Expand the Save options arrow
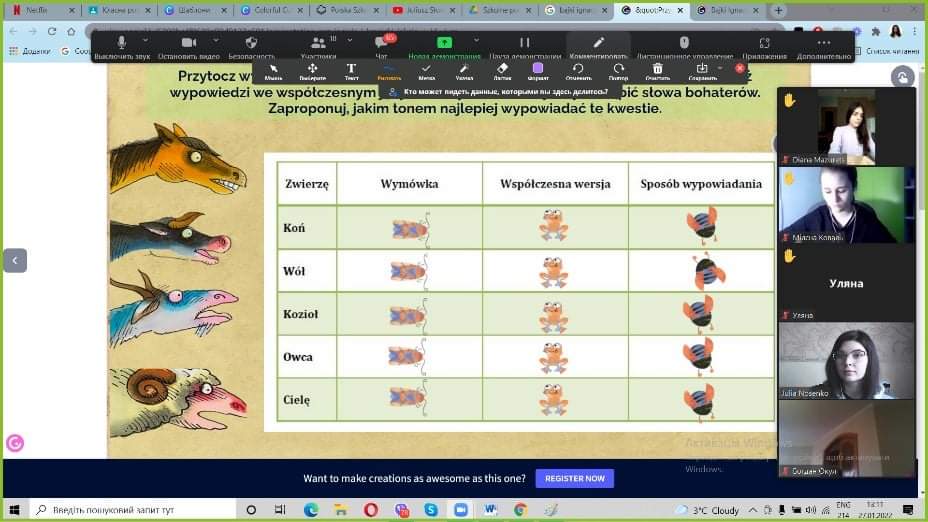Image resolution: width=928 pixels, height=522 pixels. (720, 69)
